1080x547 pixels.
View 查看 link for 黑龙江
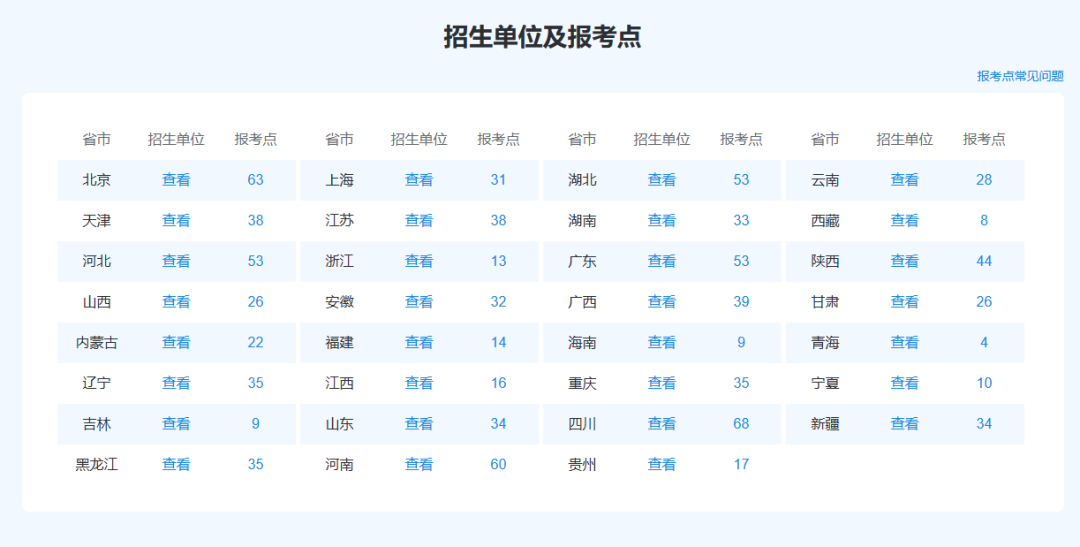(x=176, y=464)
